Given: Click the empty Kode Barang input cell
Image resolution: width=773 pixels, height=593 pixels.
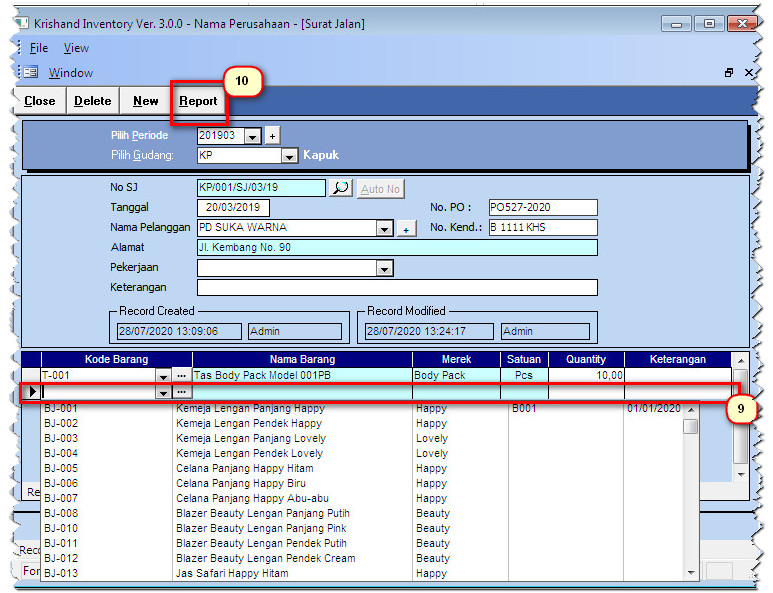Looking at the screenshot, I should click(x=99, y=392).
